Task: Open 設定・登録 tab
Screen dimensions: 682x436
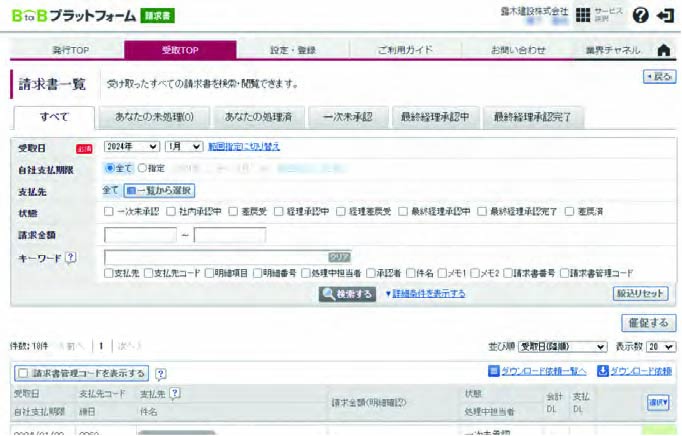Action: coord(292,50)
